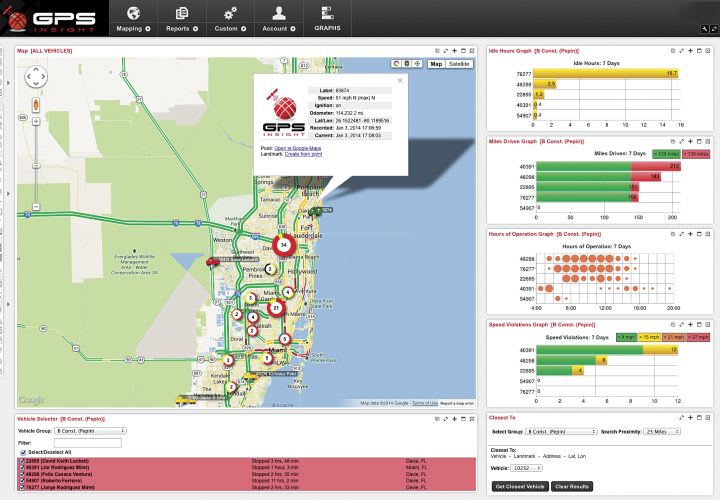720x500 pixels.
Task: Click the map pan control compass
Action: click(x=36, y=77)
